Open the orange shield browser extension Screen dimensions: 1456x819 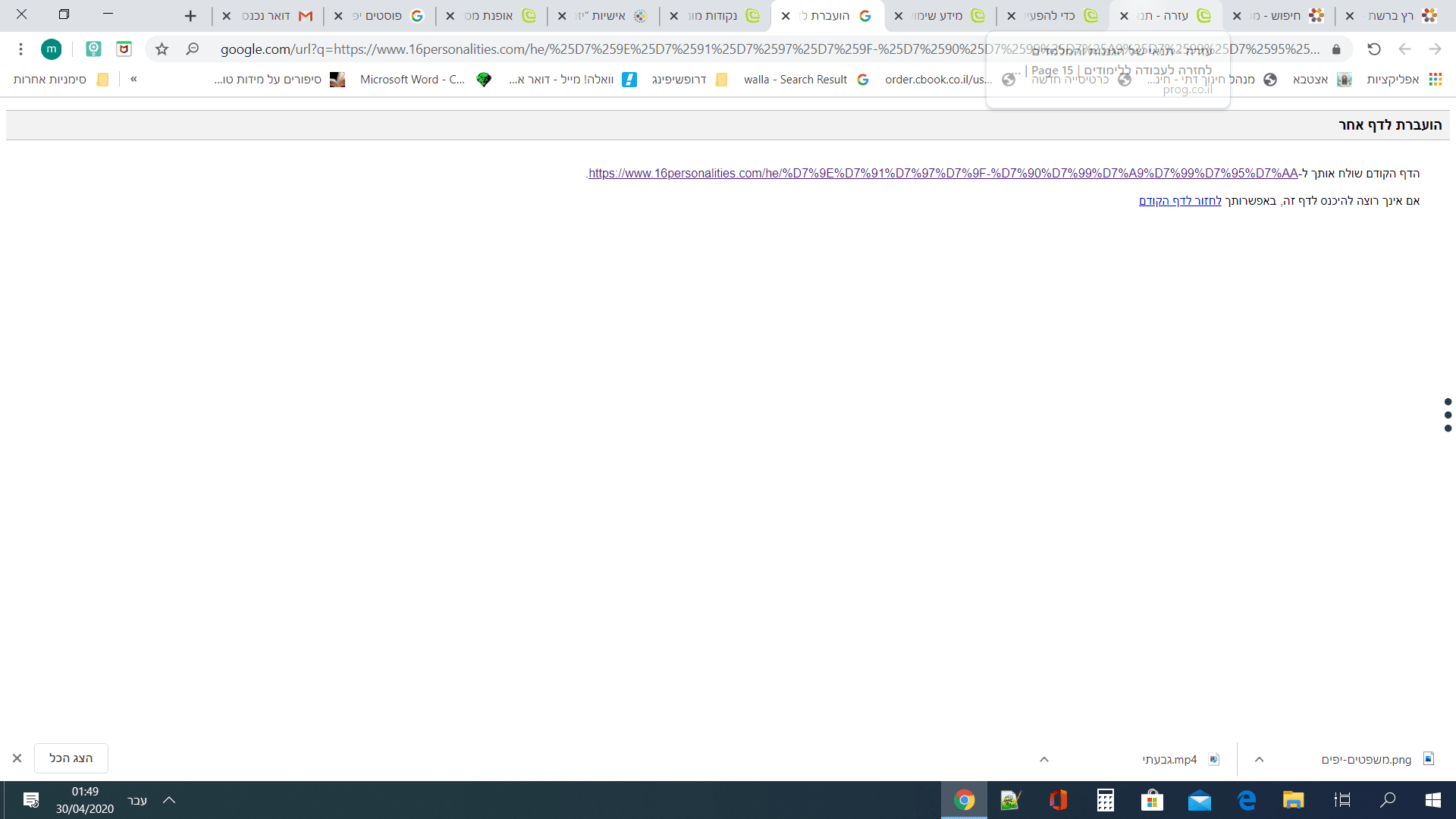[x=123, y=49]
